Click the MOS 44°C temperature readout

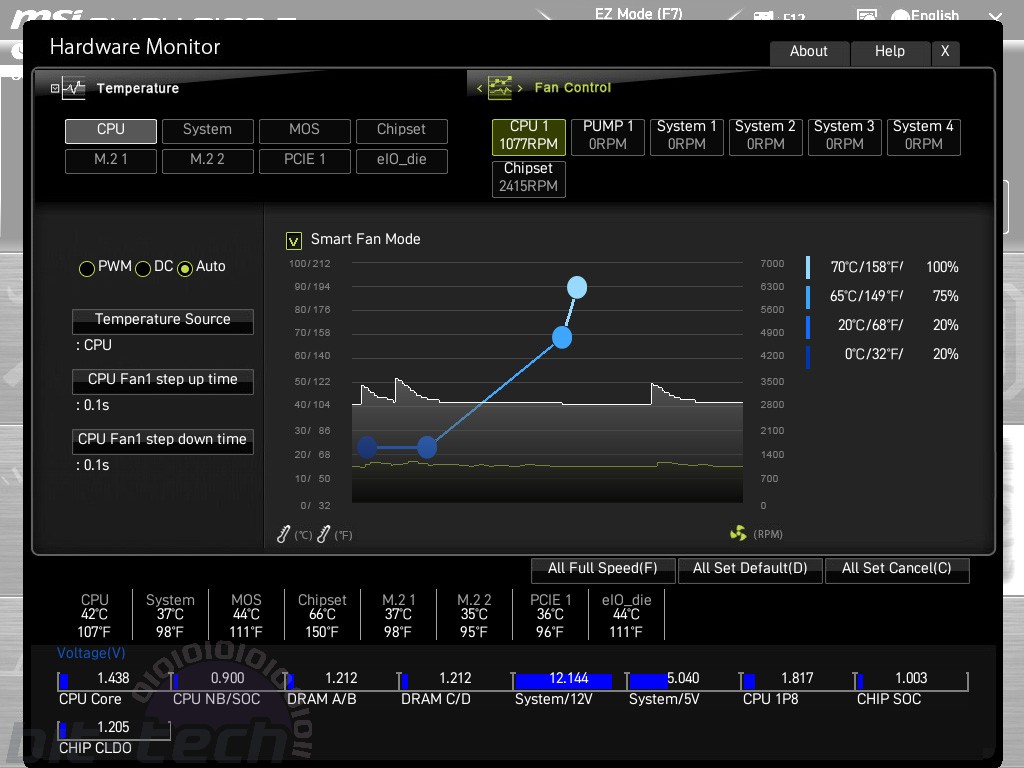point(246,615)
